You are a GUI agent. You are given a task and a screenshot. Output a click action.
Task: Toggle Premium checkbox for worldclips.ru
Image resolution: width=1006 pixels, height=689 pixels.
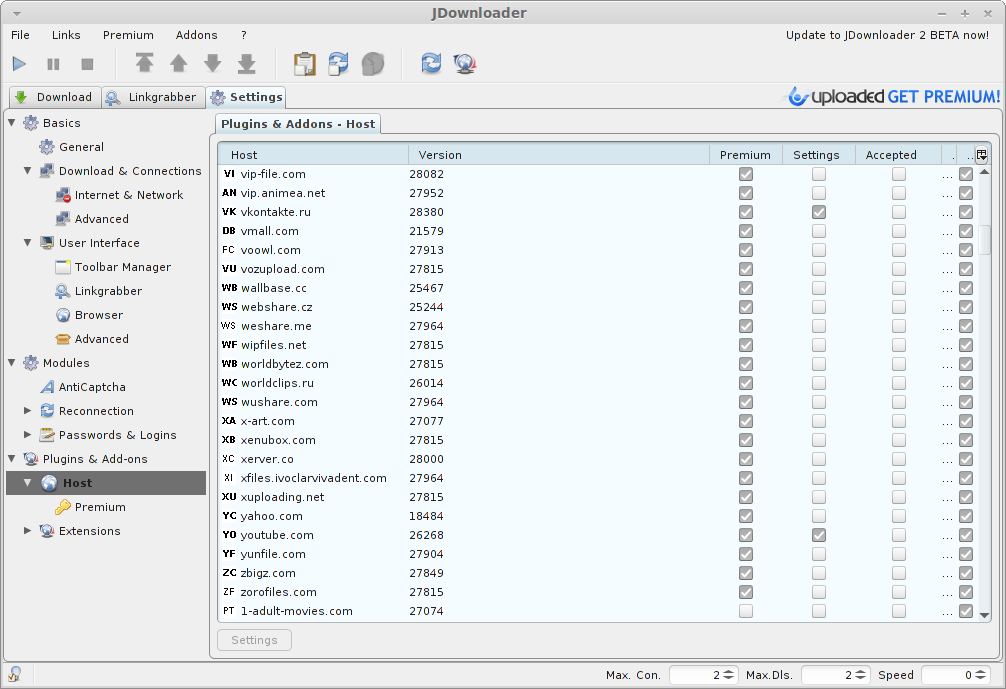746,383
